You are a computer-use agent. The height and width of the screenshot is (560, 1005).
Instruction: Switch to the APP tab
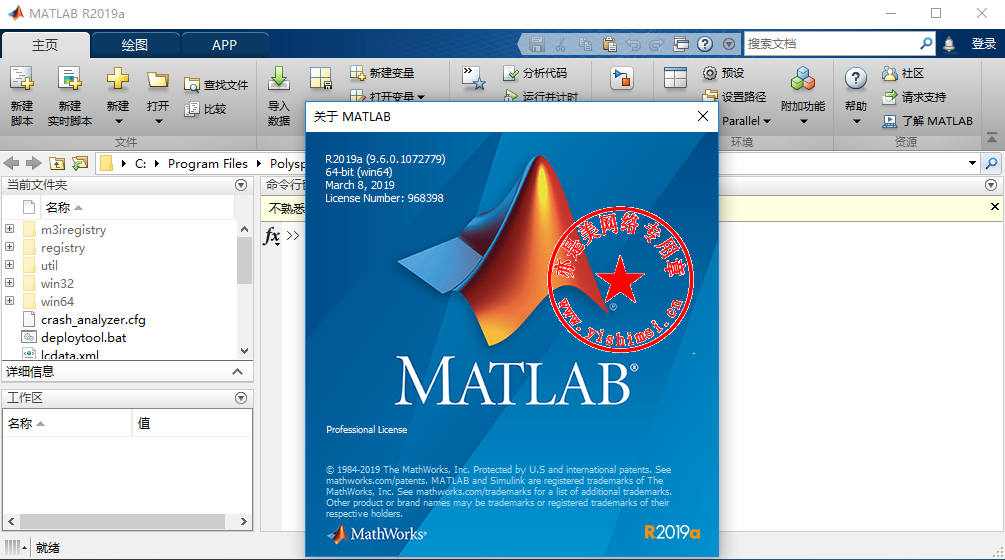tap(224, 45)
